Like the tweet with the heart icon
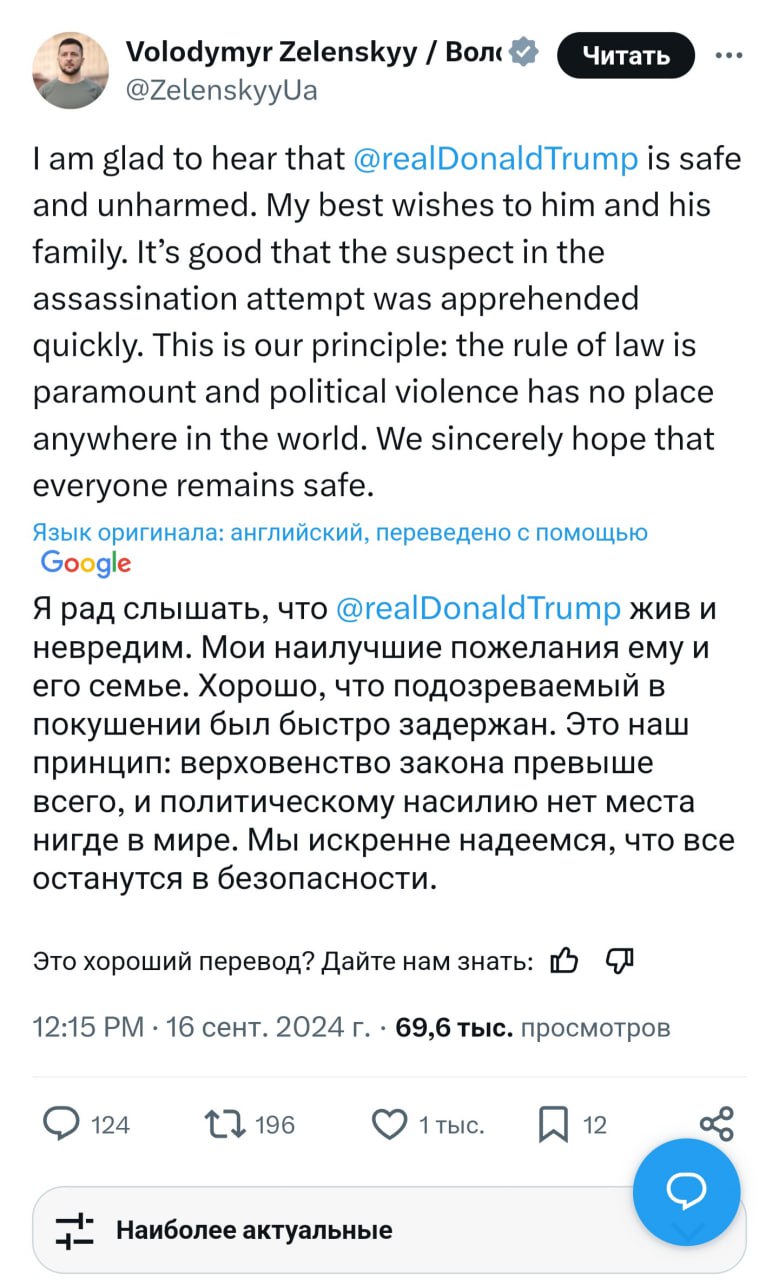Screen dimensions: 779x1280 pos(388,1125)
